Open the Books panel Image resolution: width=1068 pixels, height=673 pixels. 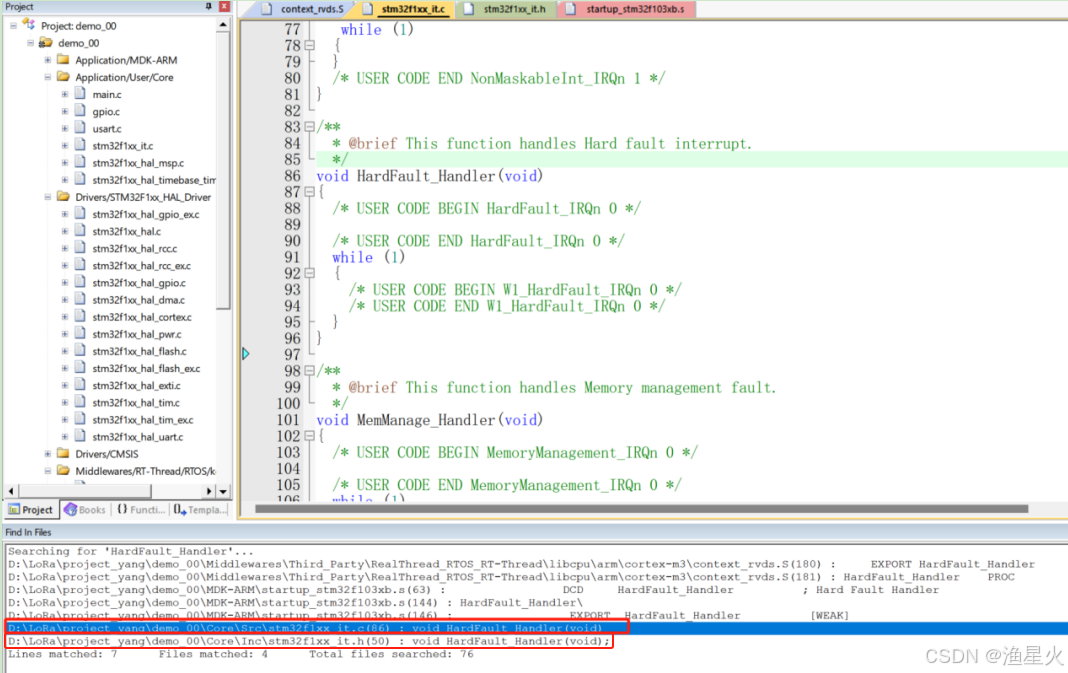point(85,510)
